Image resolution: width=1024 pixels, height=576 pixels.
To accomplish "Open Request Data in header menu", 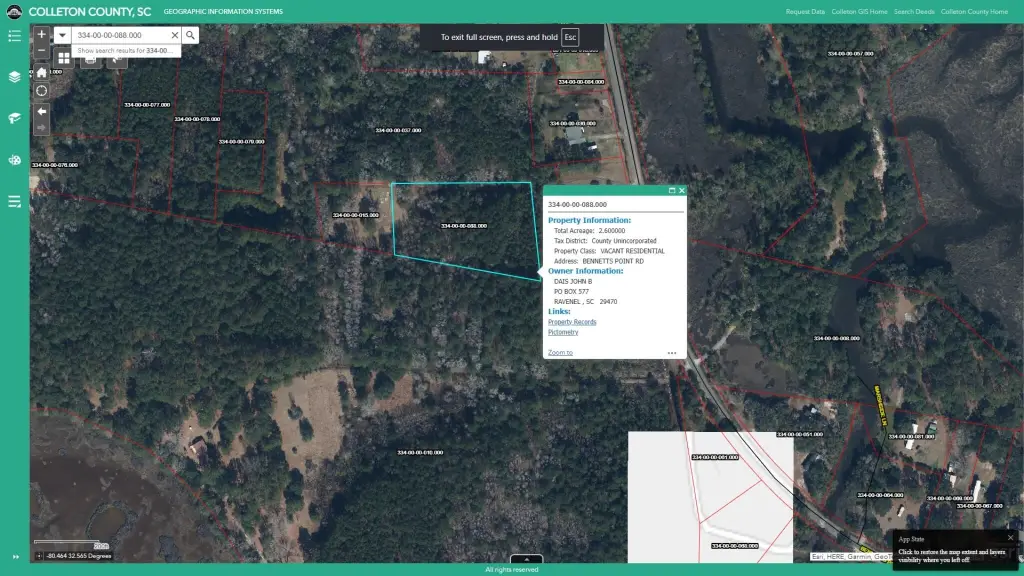I will tap(805, 12).
